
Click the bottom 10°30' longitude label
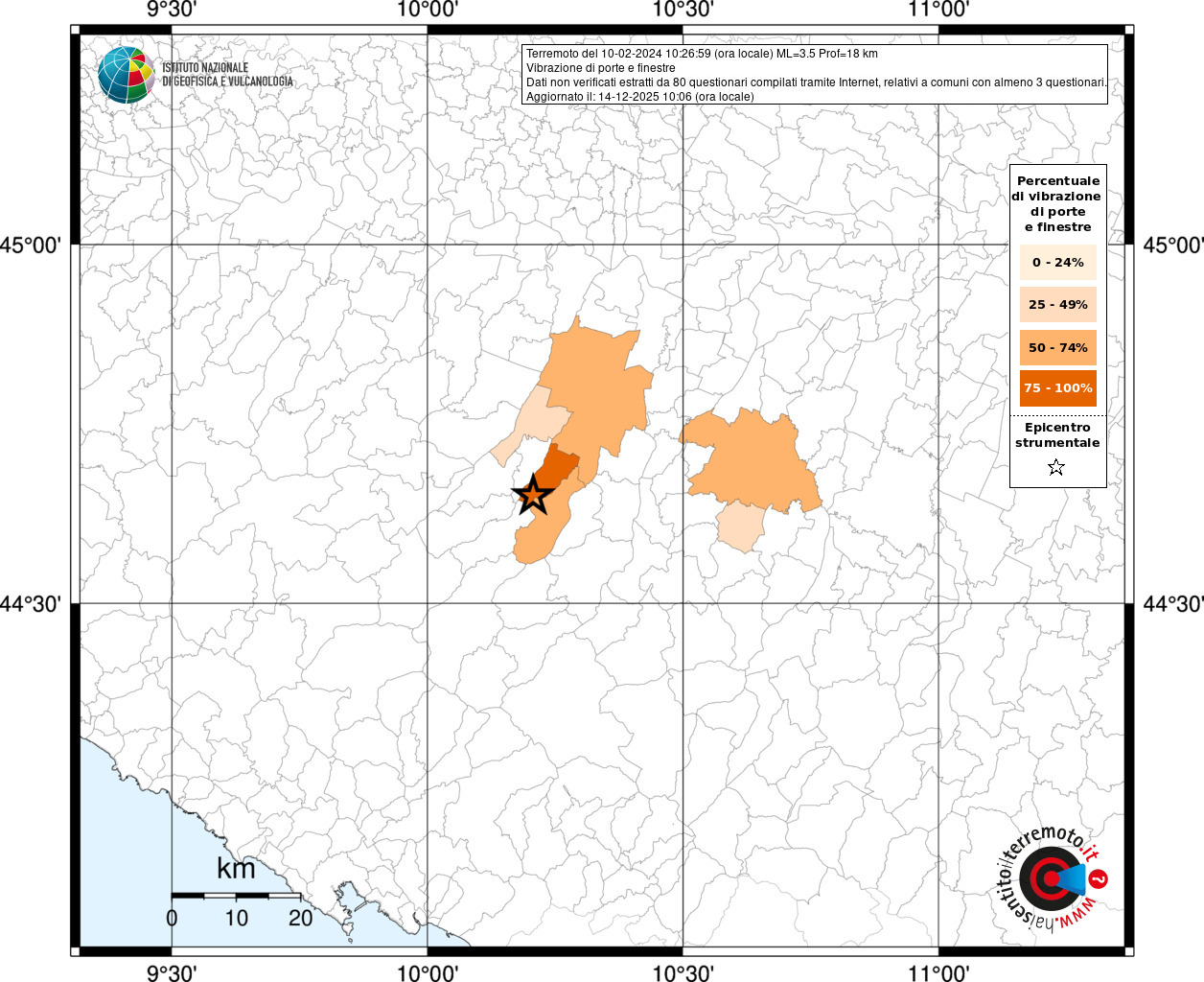tap(683, 972)
